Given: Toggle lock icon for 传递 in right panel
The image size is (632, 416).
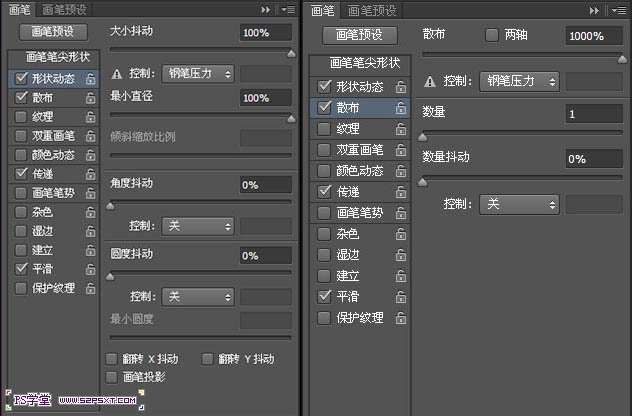Looking at the screenshot, I should (401, 192).
